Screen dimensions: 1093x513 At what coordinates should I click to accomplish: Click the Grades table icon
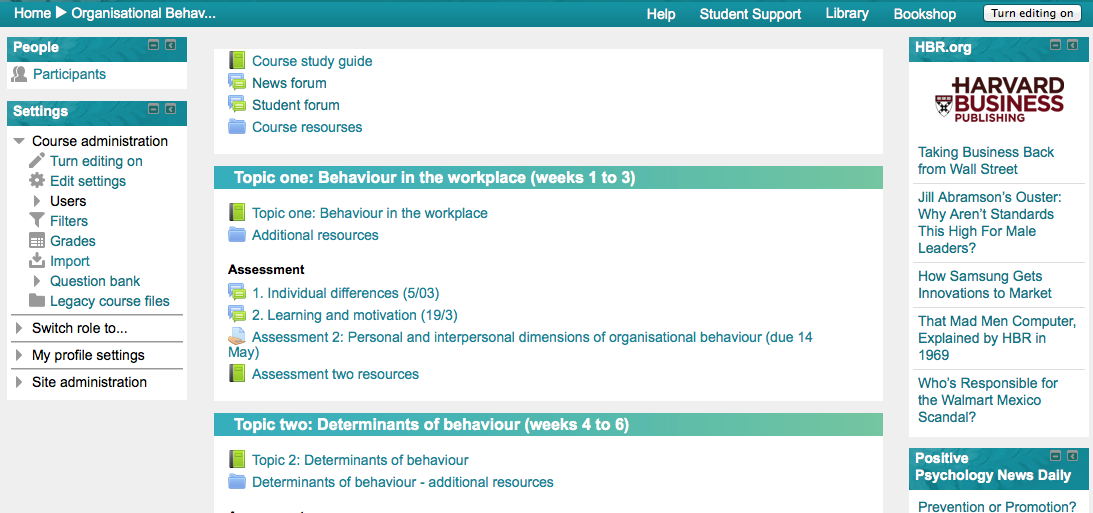(x=37, y=241)
